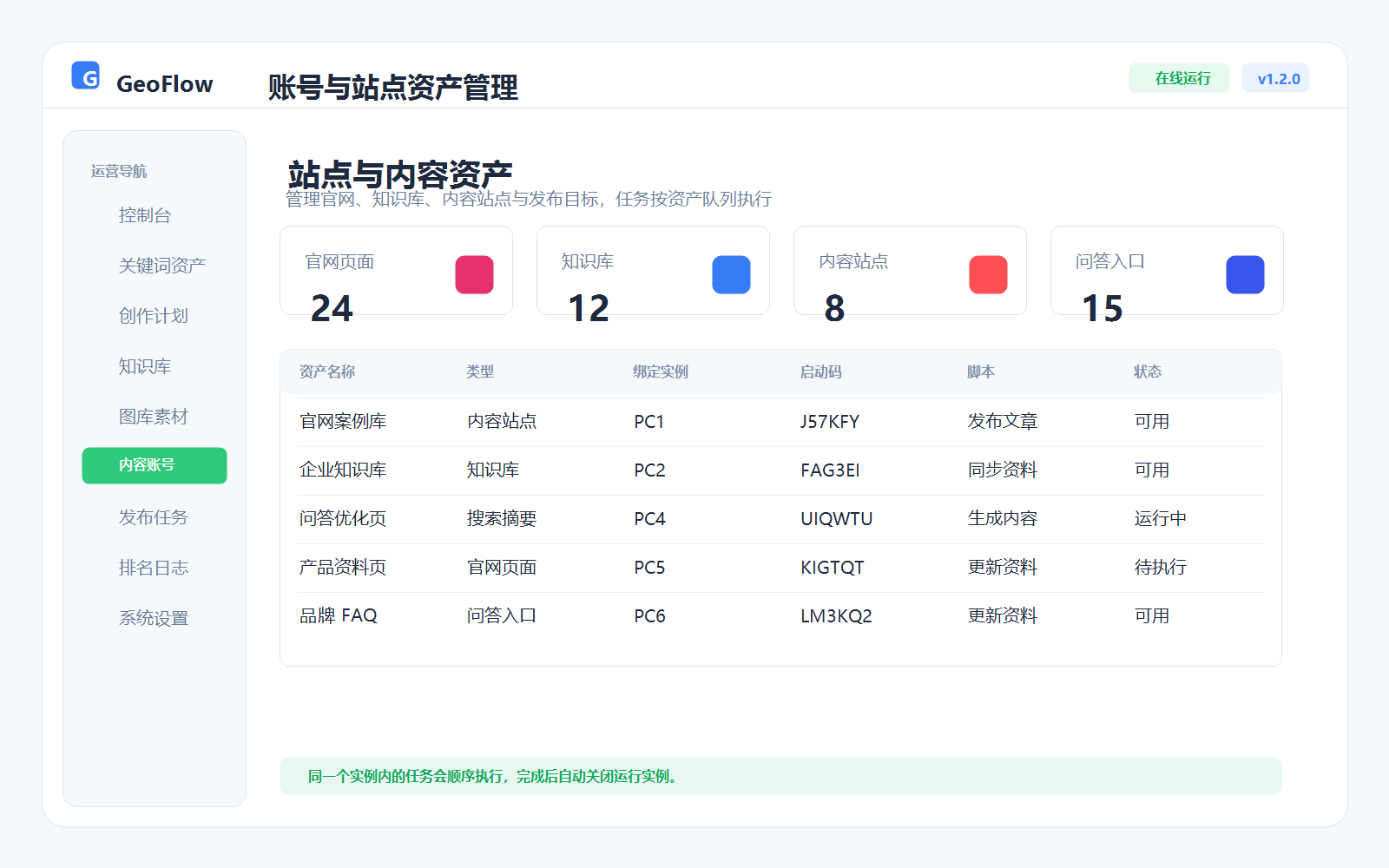Select the 问答优化页 asset name

click(x=343, y=519)
